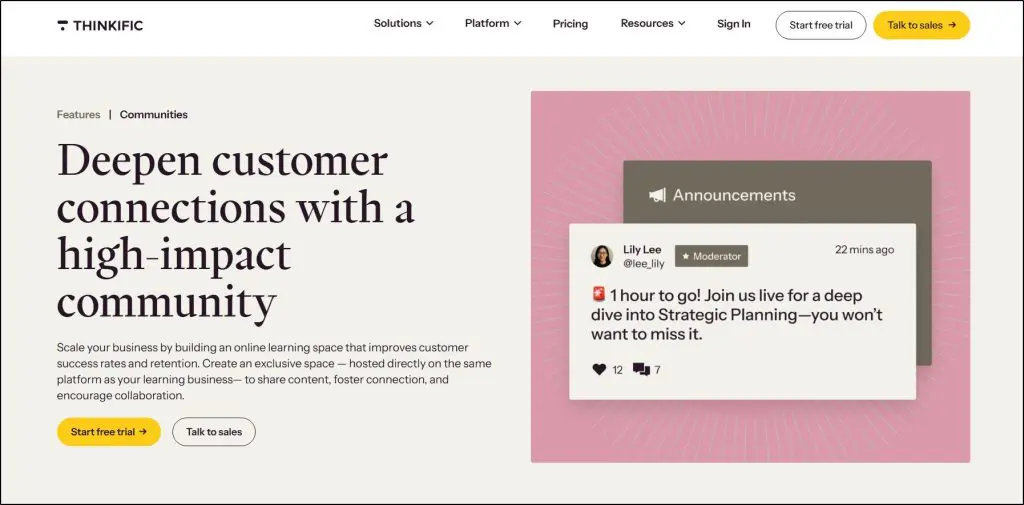This screenshot has height=505, width=1024.
Task: Click the megaphone Announcements icon
Action: click(657, 196)
